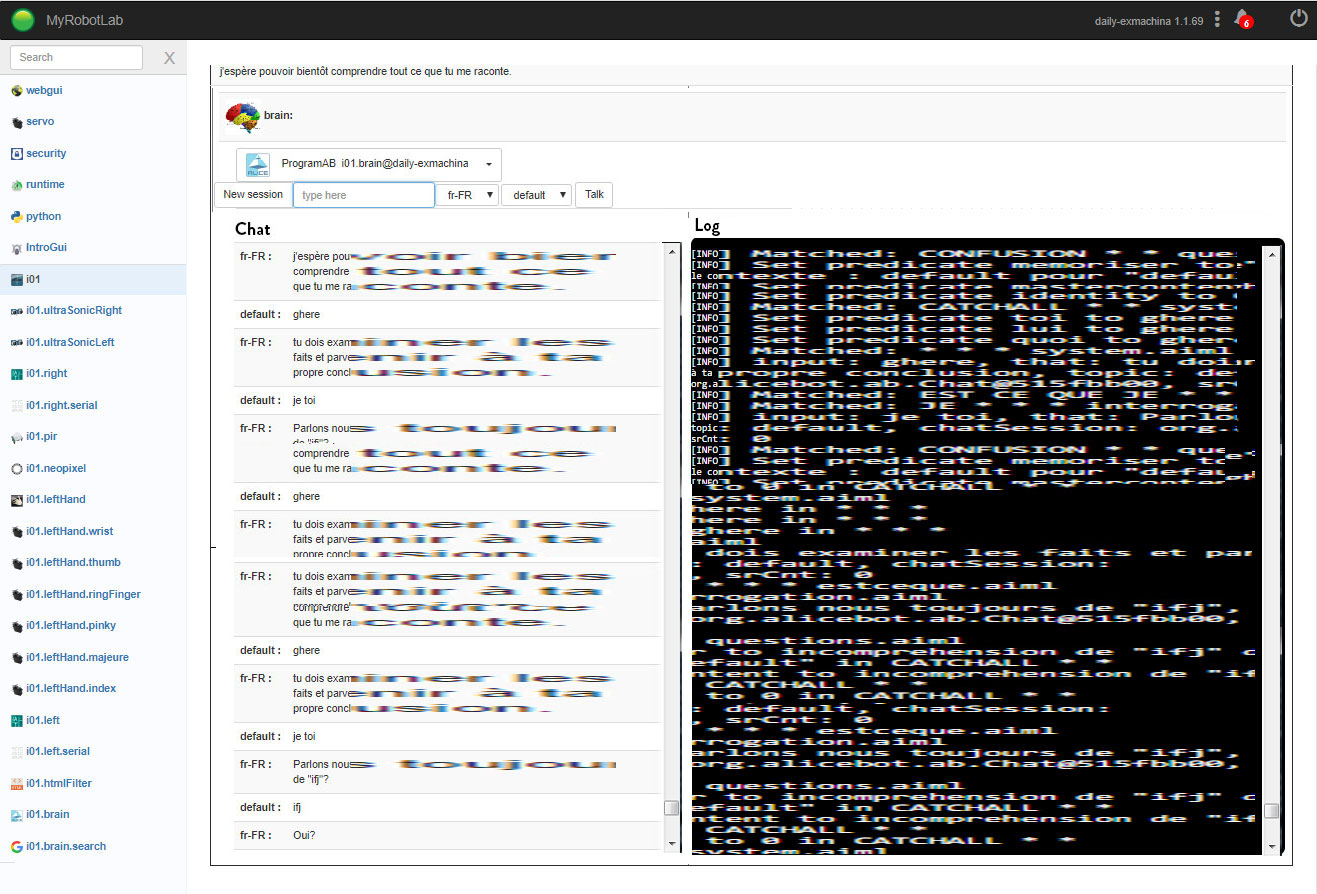This screenshot has height=894, width=1317.
Task: Open the i01.leftHand.majeure service
Action: pyautogui.click(x=77, y=657)
